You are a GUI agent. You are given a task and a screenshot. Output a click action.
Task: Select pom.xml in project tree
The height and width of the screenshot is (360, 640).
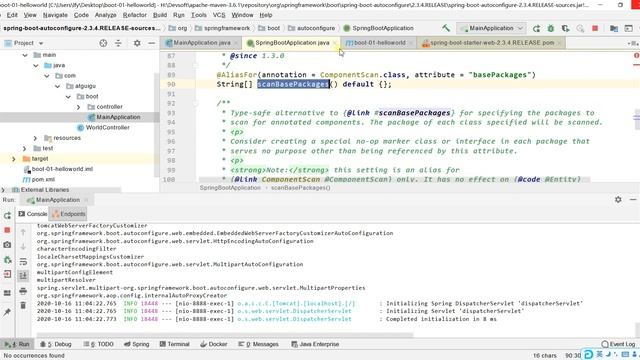pyautogui.click(x=39, y=179)
